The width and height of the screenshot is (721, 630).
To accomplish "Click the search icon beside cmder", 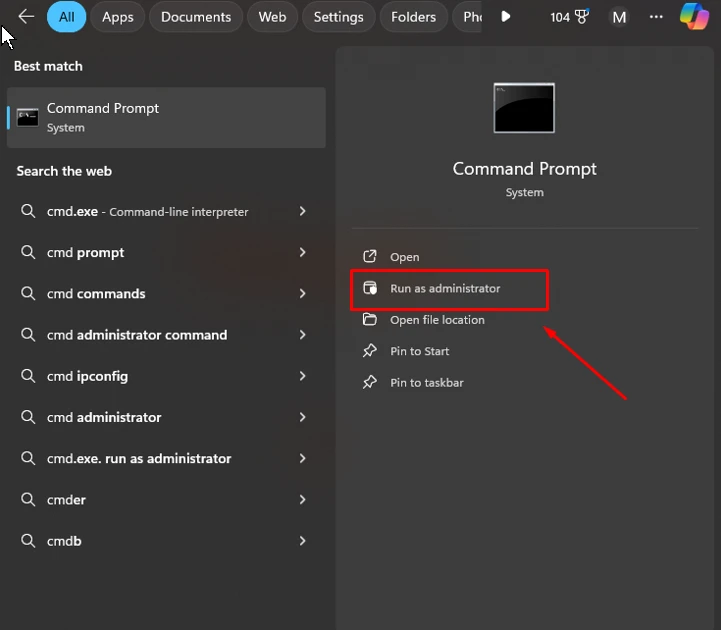I will 28,499.
